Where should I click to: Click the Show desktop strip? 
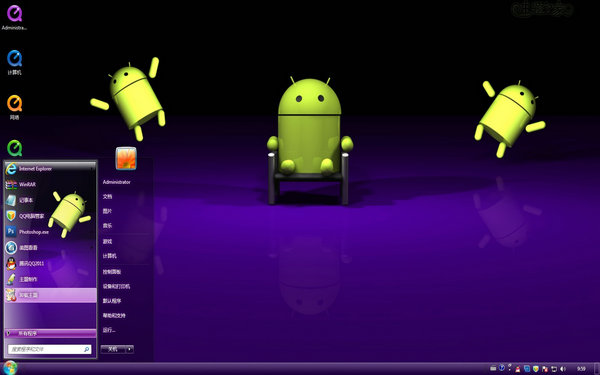tap(597, 369)
